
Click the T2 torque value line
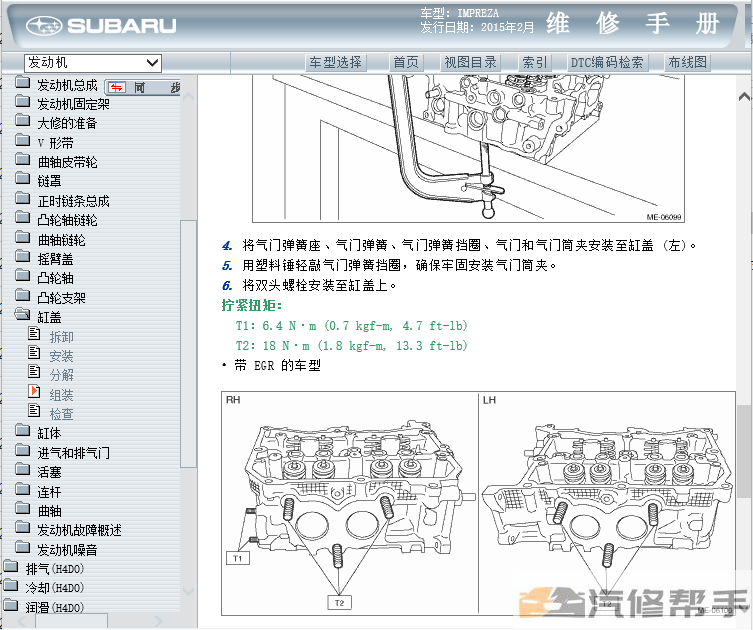(x=351, y=346)
